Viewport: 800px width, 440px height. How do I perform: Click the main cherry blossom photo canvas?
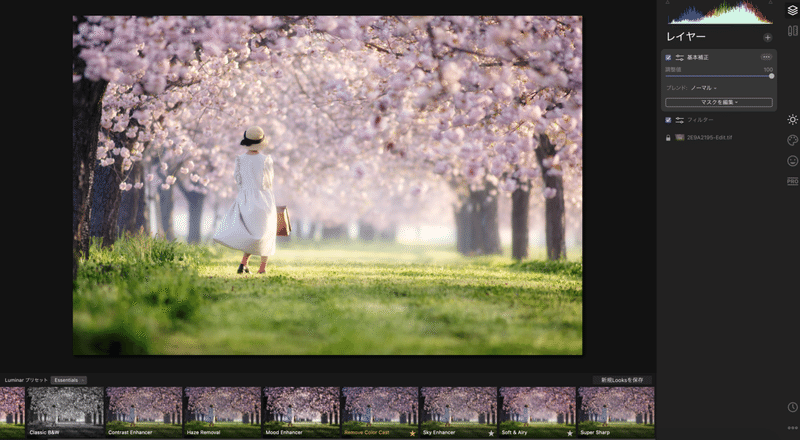pos(327,185)
